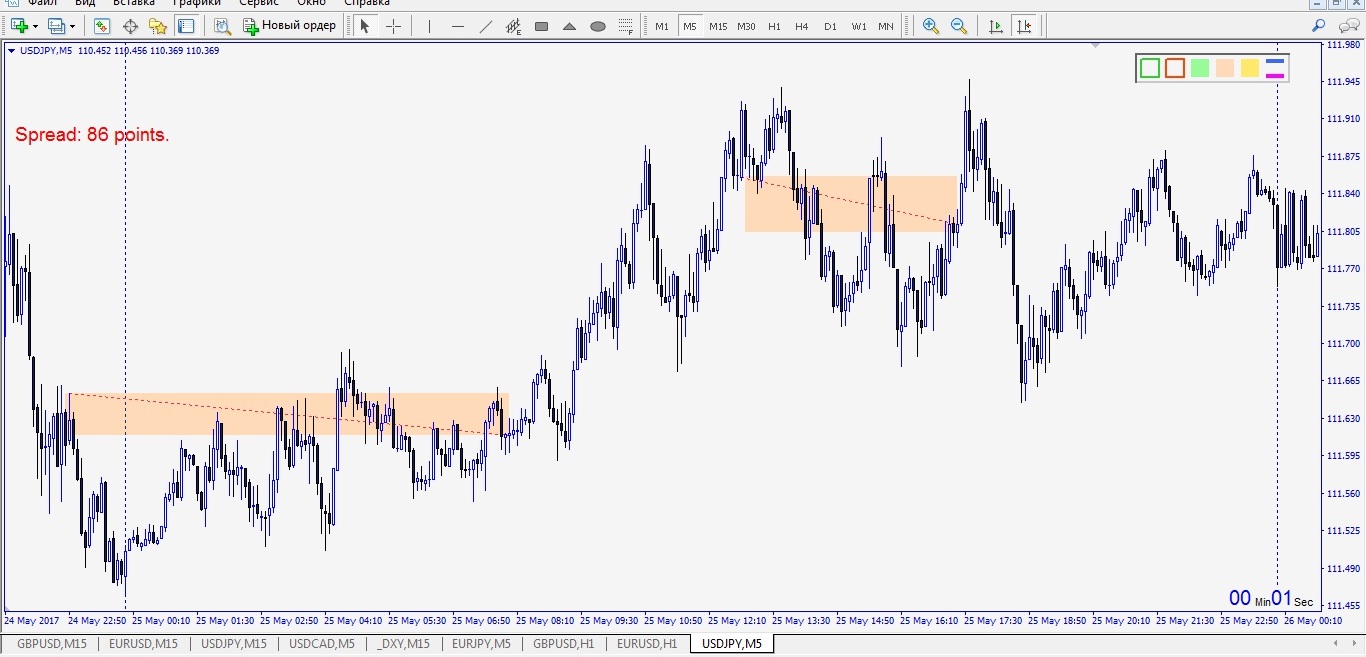Toggle the Navigator panel button

click(x=157, y=26)
